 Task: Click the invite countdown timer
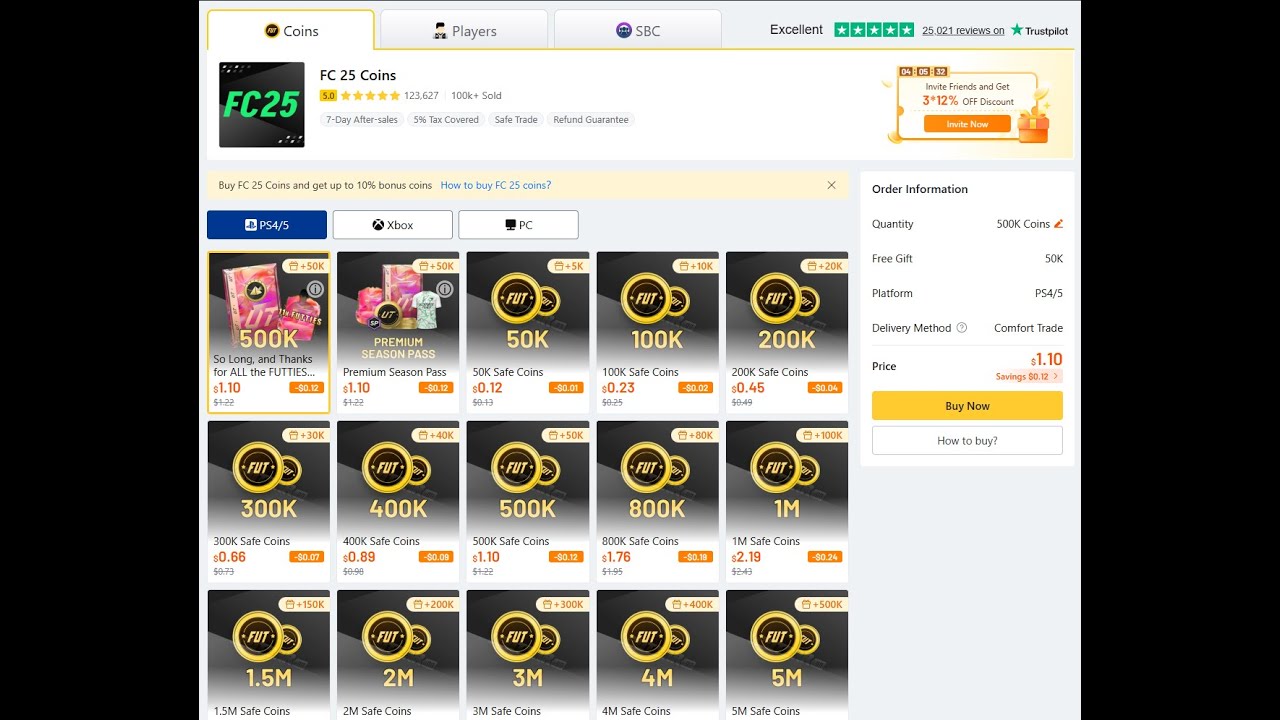click(923, 72)
